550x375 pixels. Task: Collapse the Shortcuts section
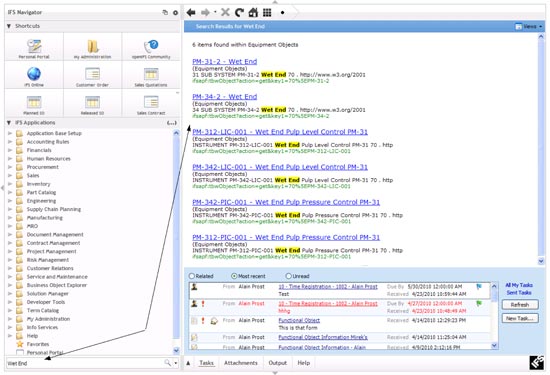coord(9,26)
